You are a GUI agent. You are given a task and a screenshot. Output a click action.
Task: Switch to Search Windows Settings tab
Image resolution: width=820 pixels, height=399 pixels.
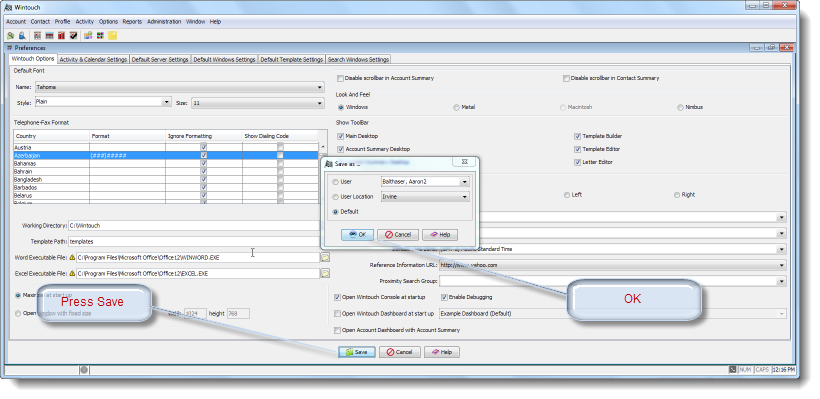click(358, 60)
